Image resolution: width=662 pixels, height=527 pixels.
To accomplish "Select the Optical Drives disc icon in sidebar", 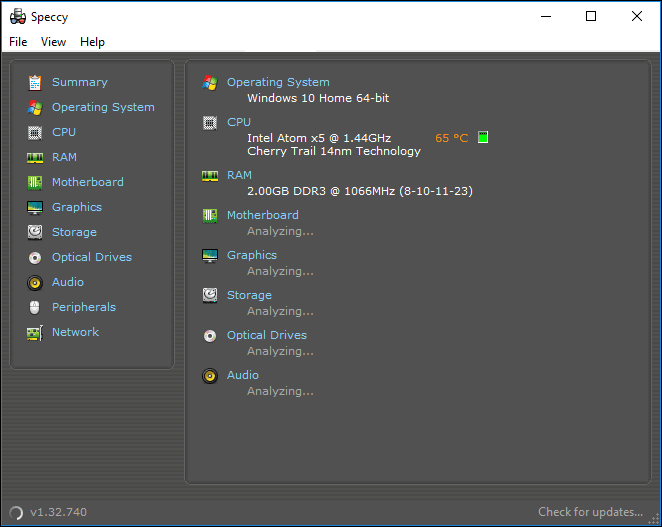I will pos(35,257).
